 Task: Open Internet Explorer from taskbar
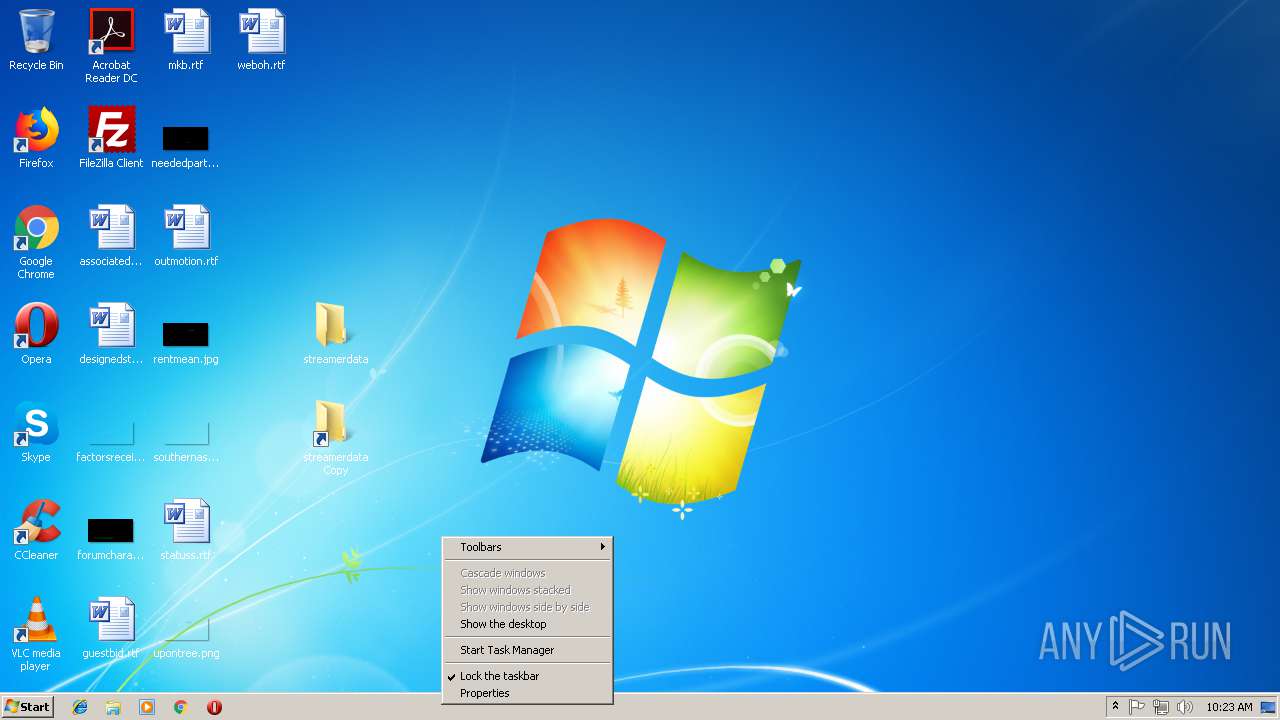[80, 707]
